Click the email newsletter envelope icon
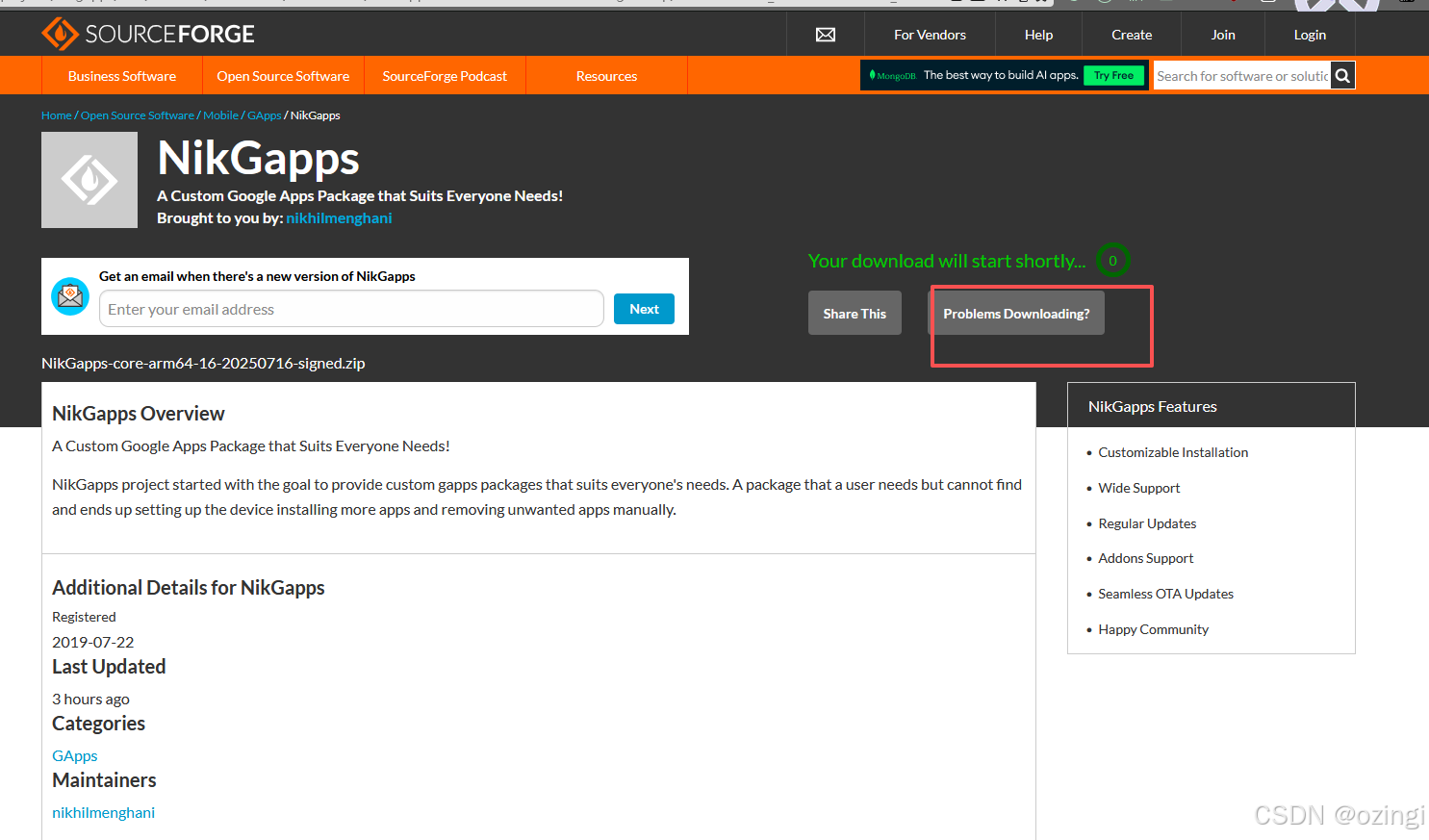 (x=70, y=296)
